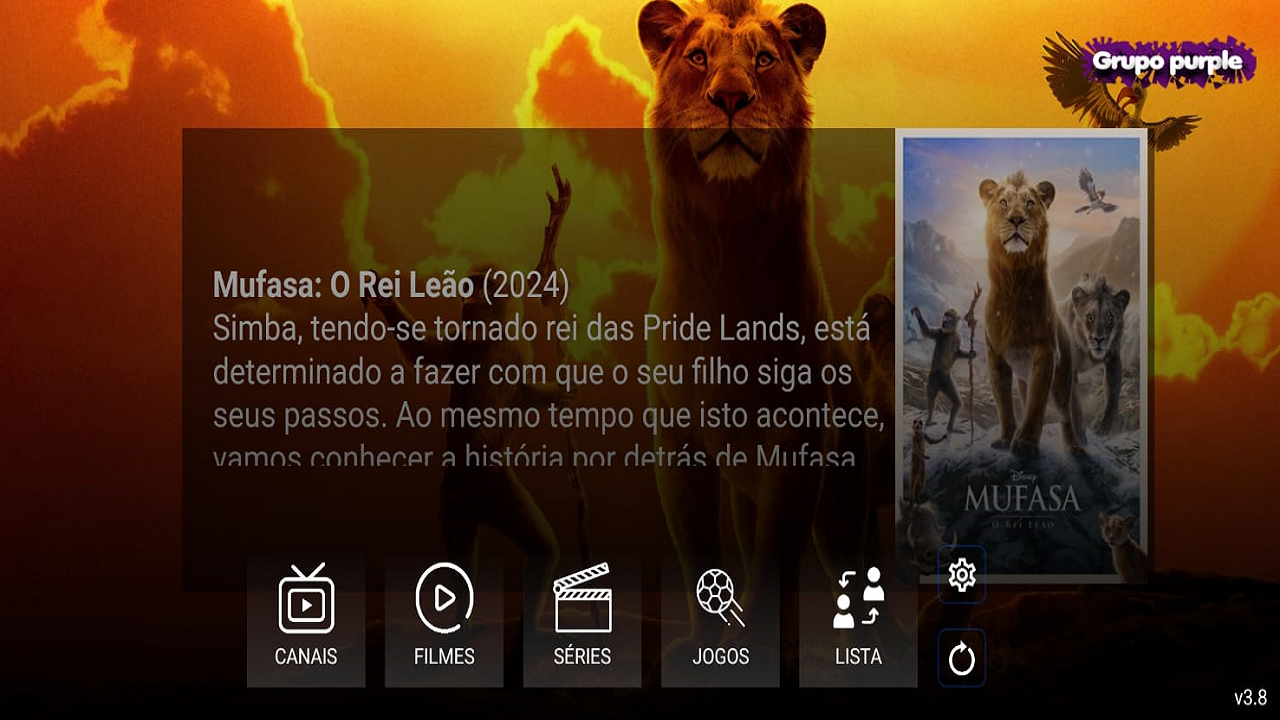This screenshot has height=720, width=1280.
Task: Choose the LISTA text label
Action: tap(858, 657)
